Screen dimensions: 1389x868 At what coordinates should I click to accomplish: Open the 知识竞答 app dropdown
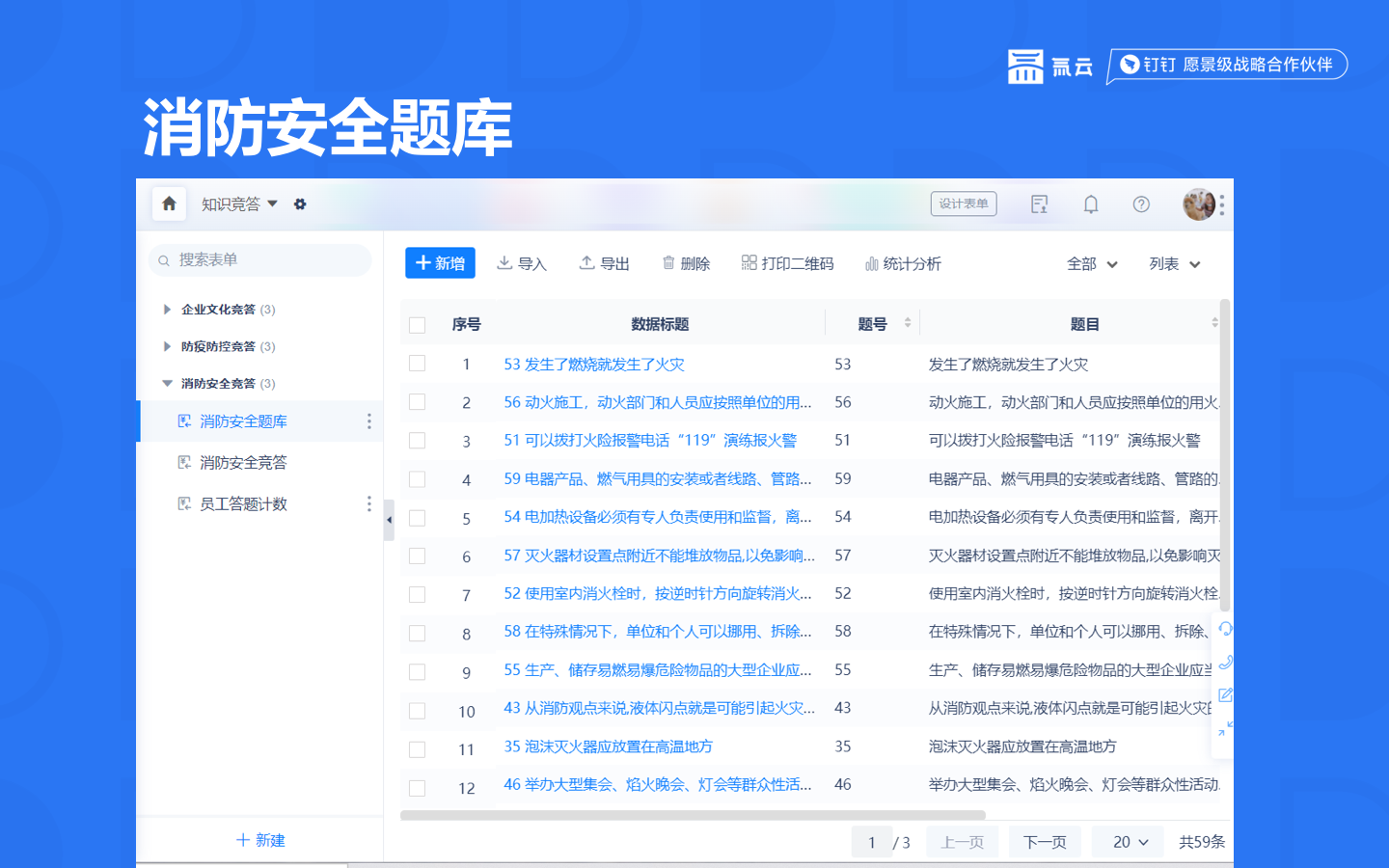239,204
